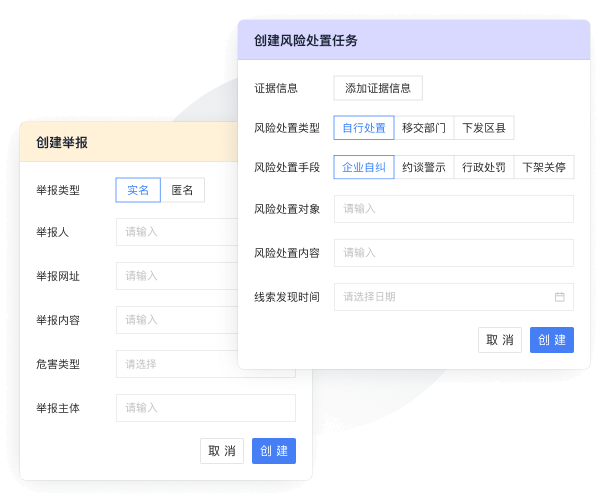Click 创建 in risk task dialog
The width and height of the screenshot is (610, 500).
552,340
